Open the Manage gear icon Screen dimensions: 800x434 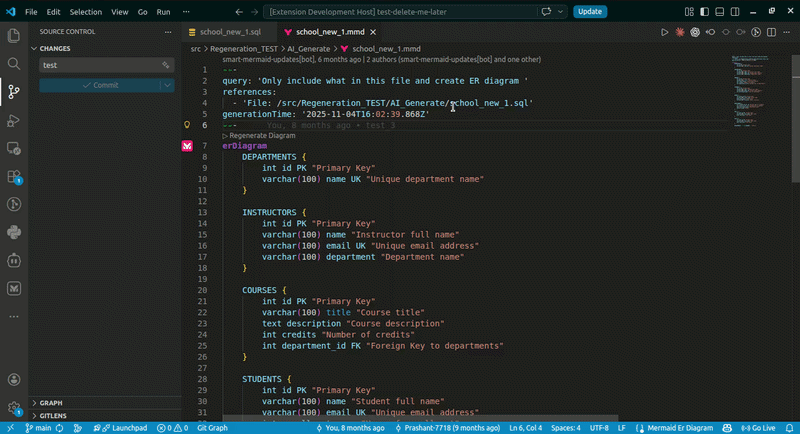[x=14, y=407]
